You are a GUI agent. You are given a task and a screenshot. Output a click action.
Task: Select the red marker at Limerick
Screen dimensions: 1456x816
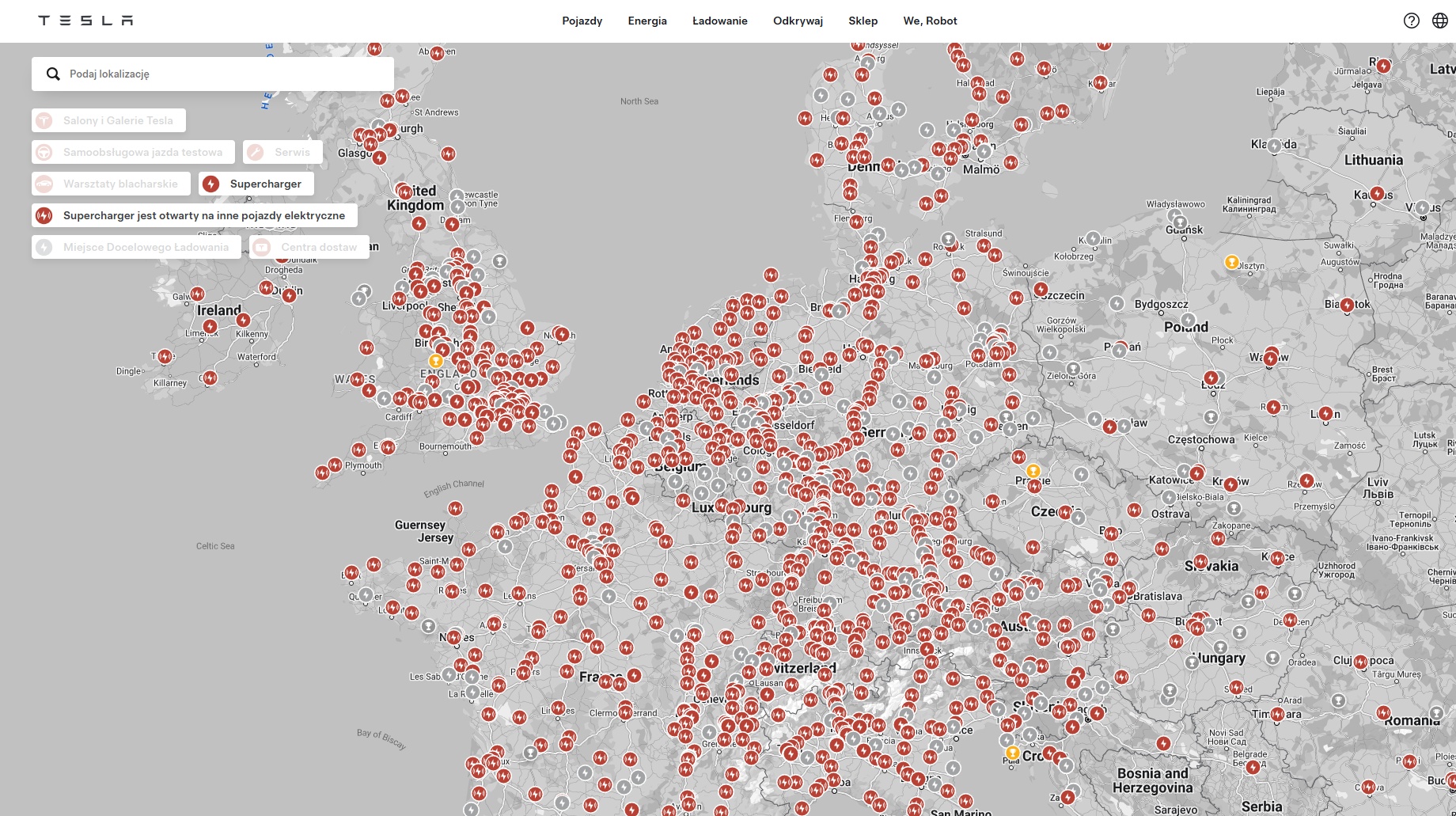[x=210, y=326]
